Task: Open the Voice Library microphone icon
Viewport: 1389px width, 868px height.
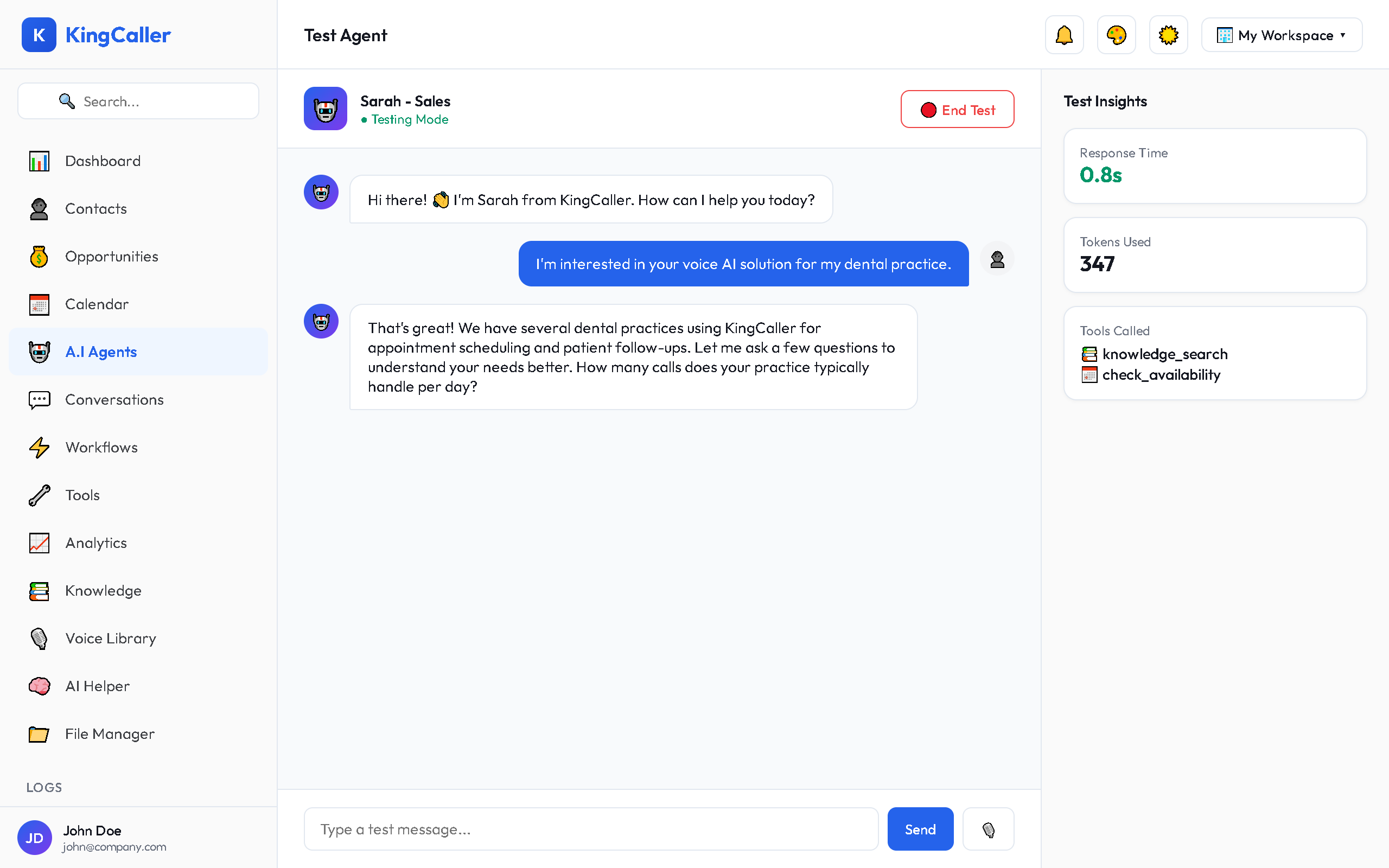Action: pyautogui.click(x=39, y=639)
